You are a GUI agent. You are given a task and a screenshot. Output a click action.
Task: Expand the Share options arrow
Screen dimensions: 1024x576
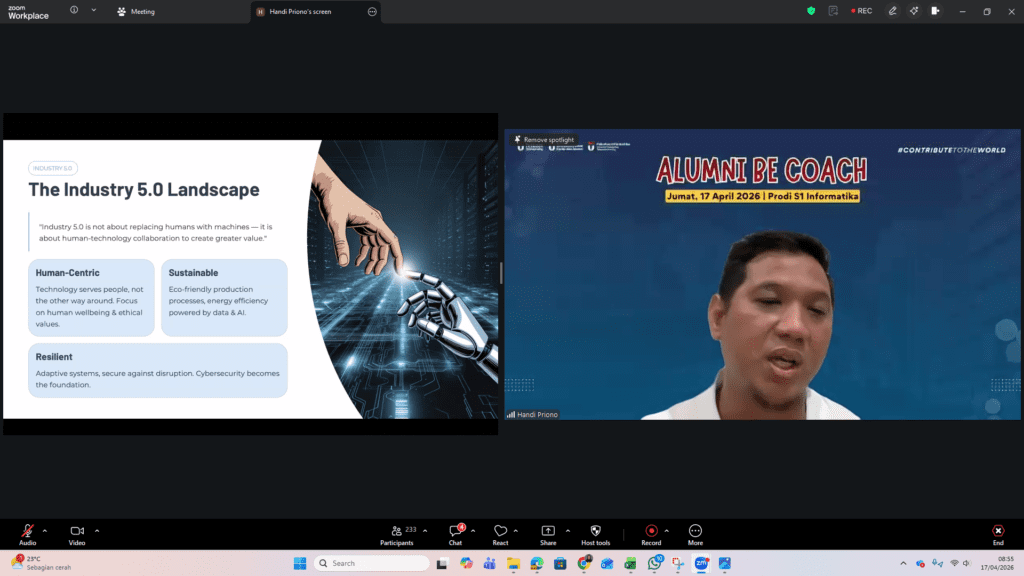[x=568, y=530]
